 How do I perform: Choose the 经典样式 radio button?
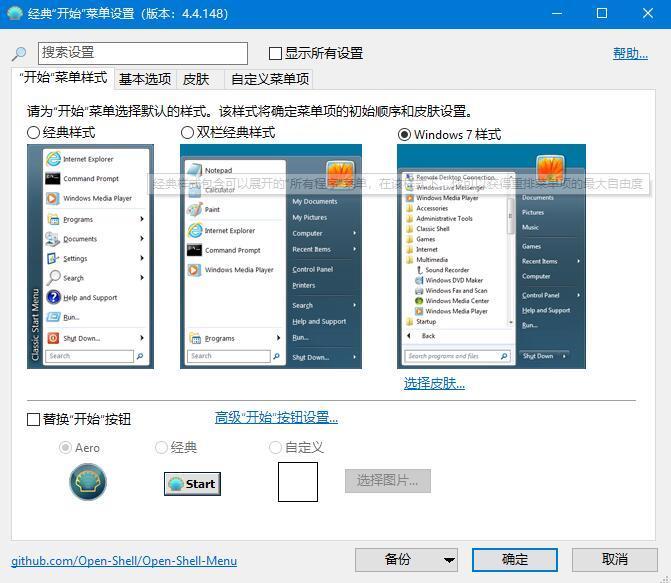click(34, 133)
